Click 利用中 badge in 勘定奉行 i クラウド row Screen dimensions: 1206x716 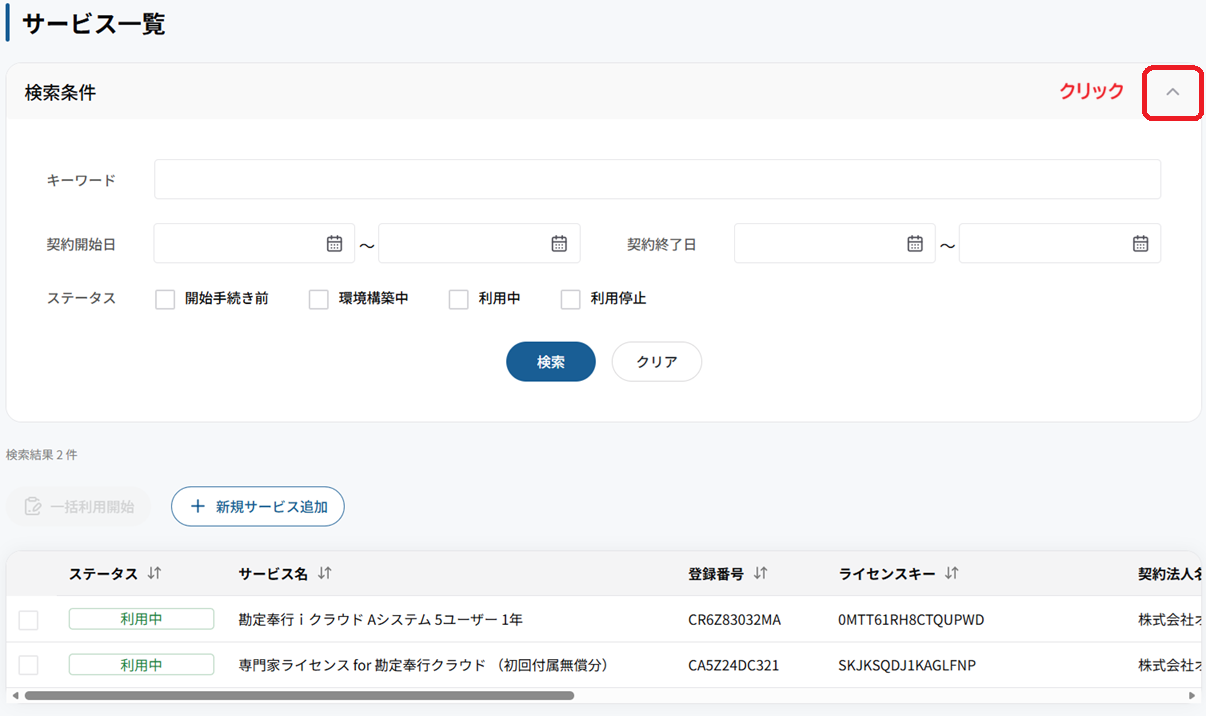click(141, 619)
